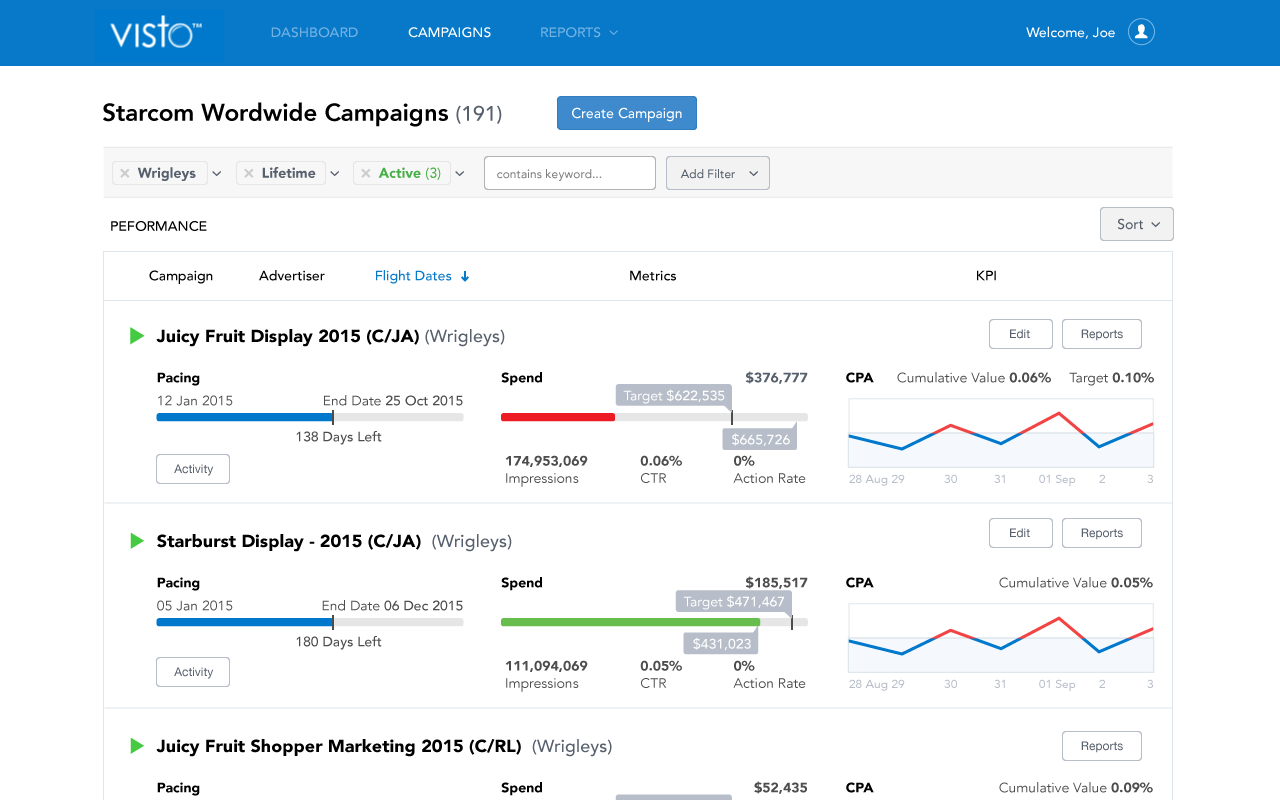Remove the Active (3) filter tag

[366, 173]
